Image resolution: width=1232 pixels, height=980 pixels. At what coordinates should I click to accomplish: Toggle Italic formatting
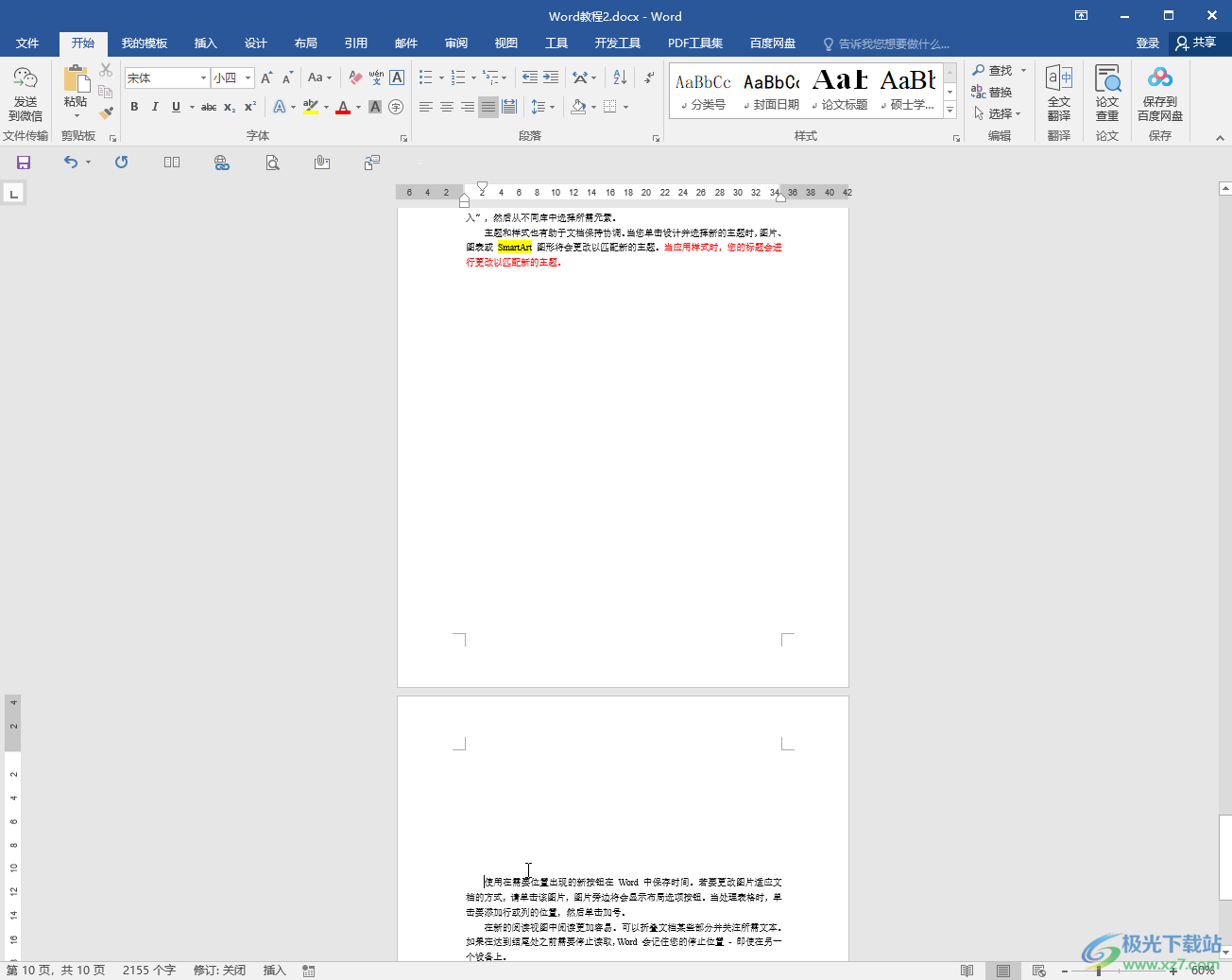(x=155, y=107)
